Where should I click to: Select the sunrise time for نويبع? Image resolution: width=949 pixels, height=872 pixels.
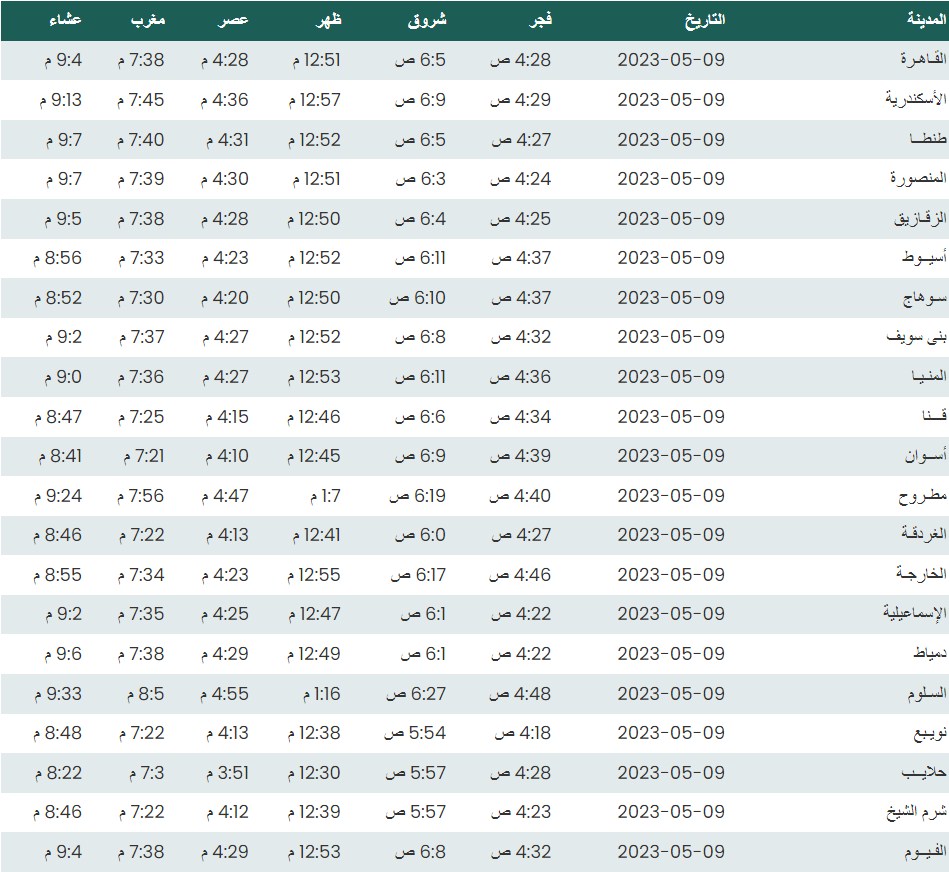[x=414, y=733]
